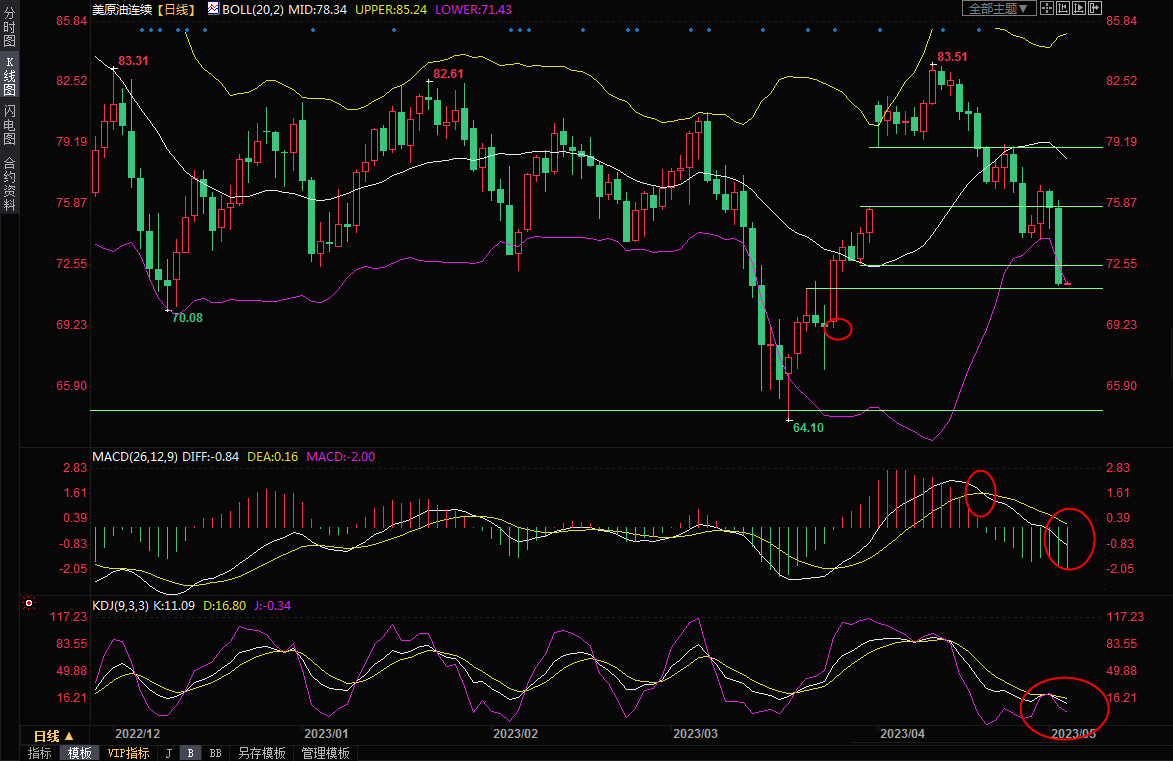
Task: Click the 管理模板 manage templates button
Action: (x=325, y=753)
